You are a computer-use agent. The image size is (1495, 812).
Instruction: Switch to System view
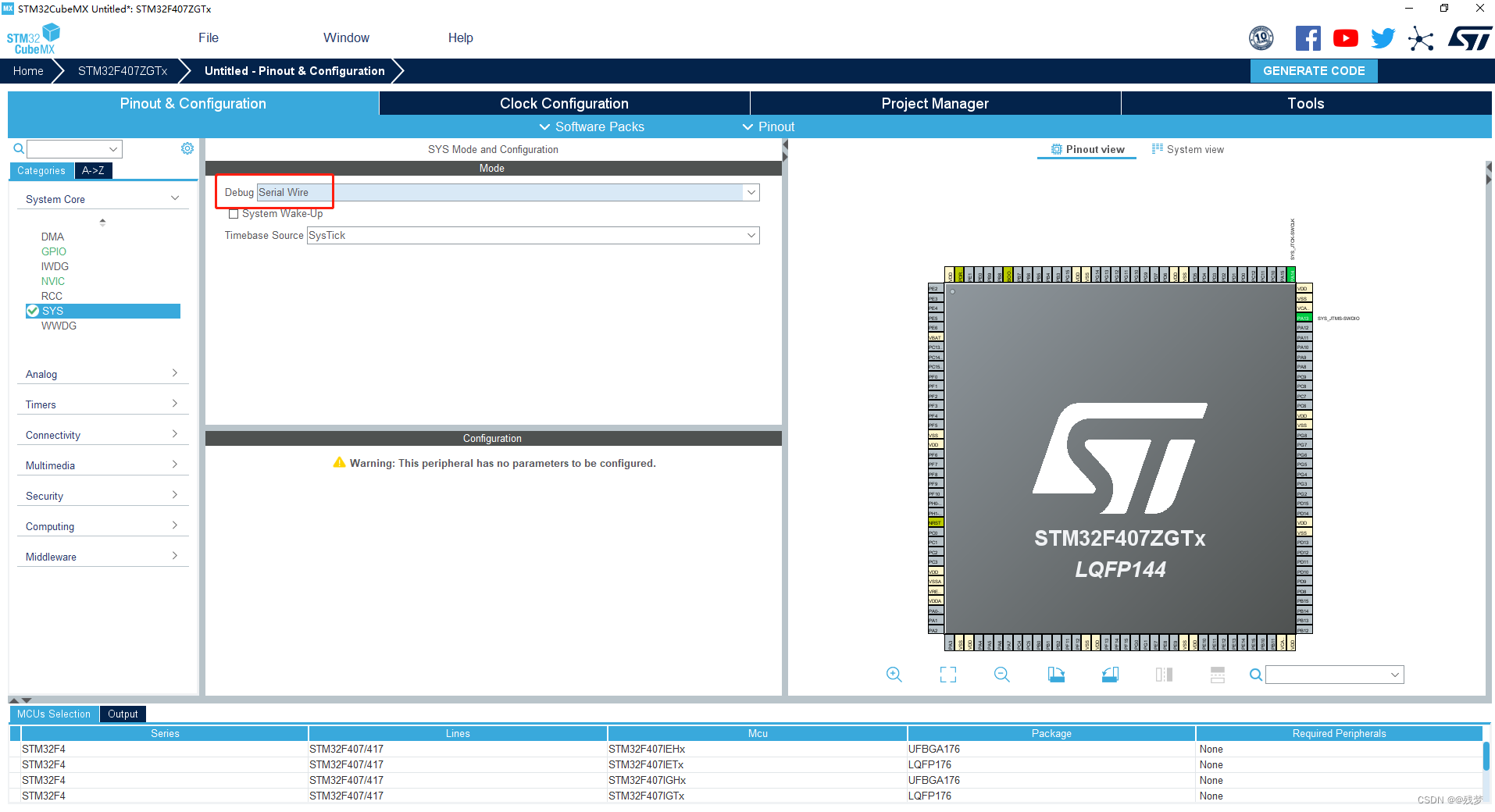(1188, 149)
